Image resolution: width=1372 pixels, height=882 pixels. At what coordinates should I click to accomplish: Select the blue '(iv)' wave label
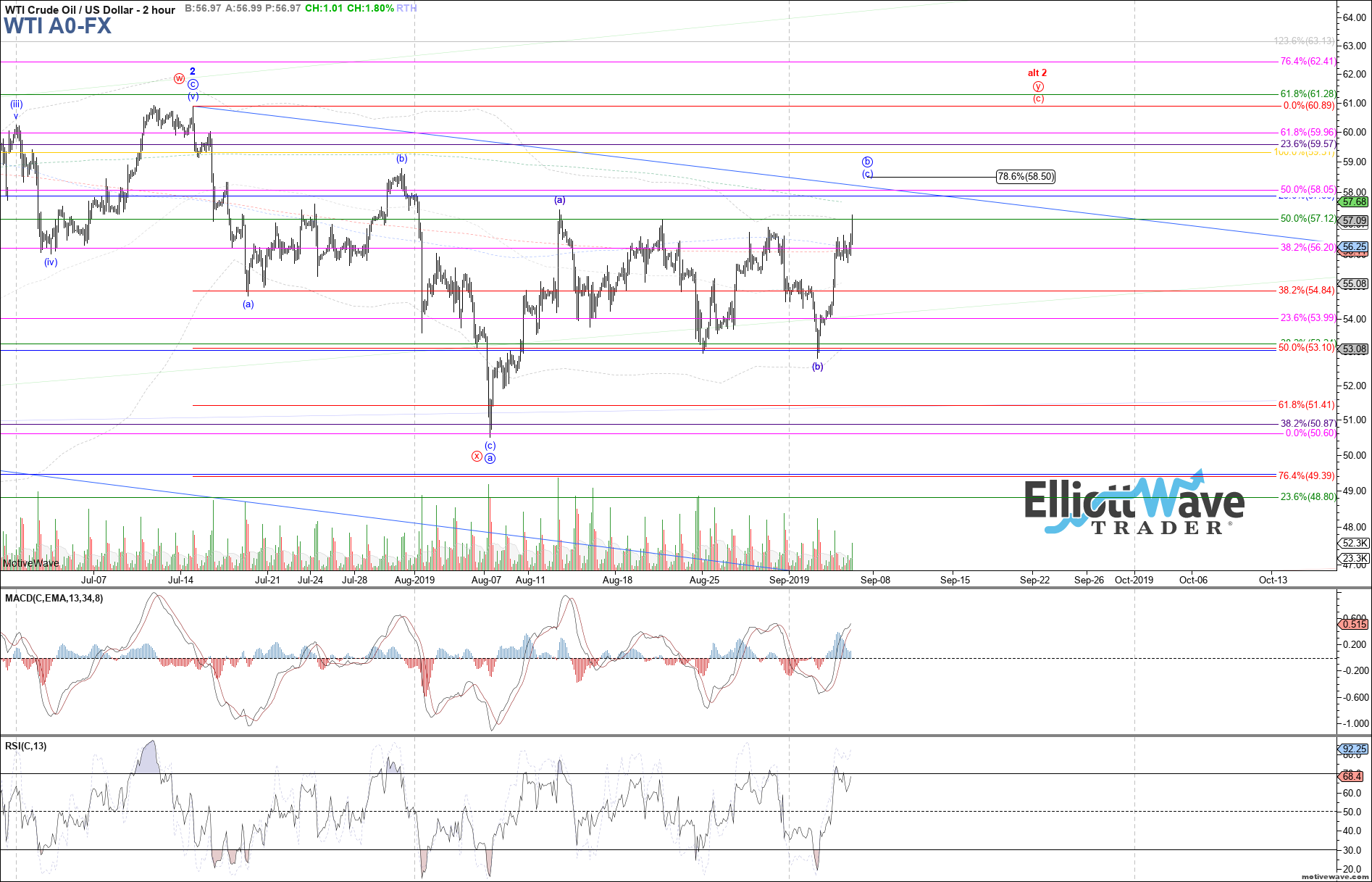coord(50,262)
